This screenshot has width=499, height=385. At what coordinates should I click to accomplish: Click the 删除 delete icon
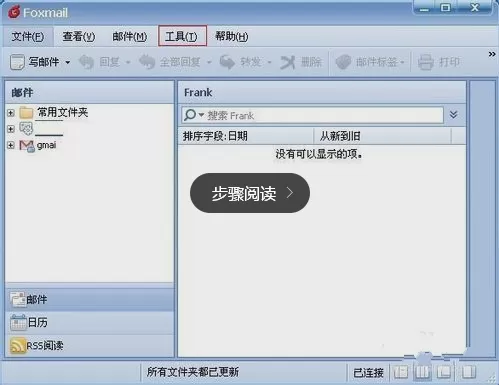pos(288,62)
